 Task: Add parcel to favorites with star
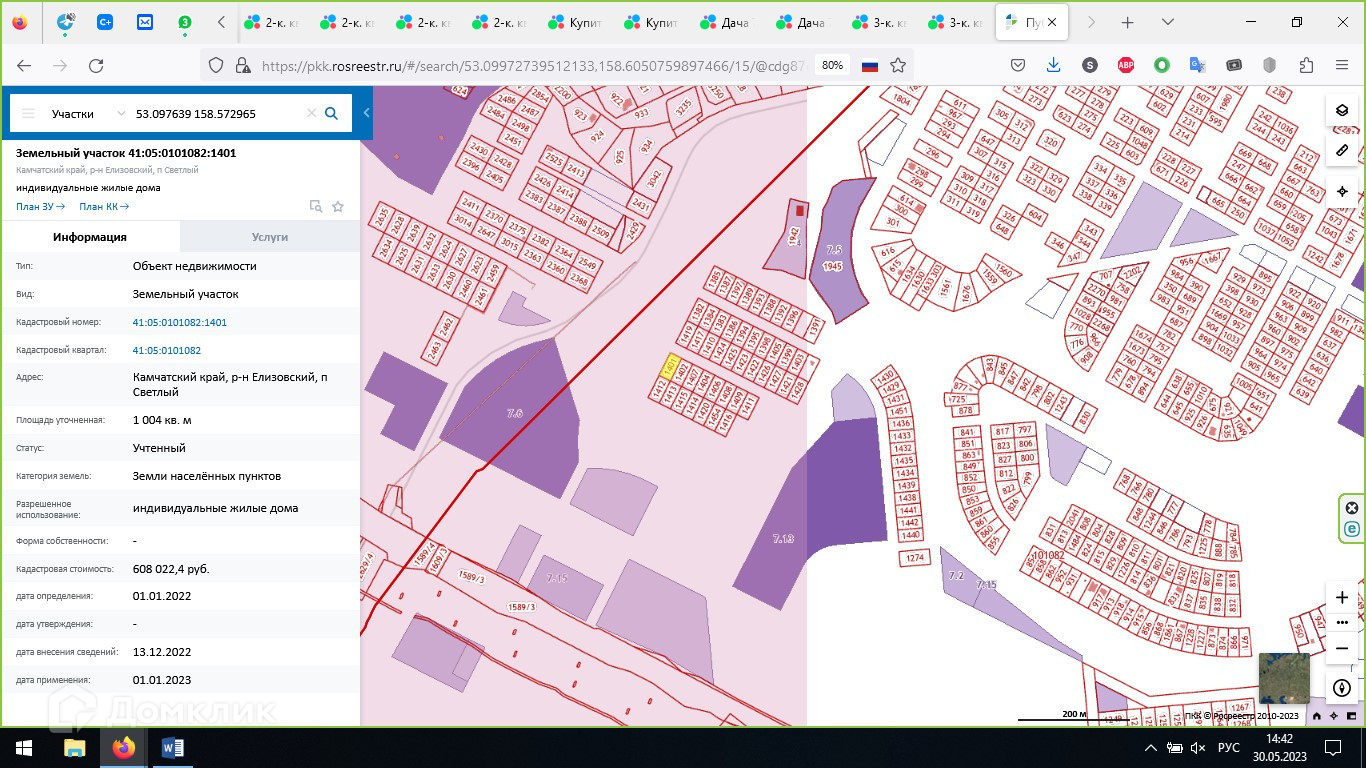coord(338,207)
